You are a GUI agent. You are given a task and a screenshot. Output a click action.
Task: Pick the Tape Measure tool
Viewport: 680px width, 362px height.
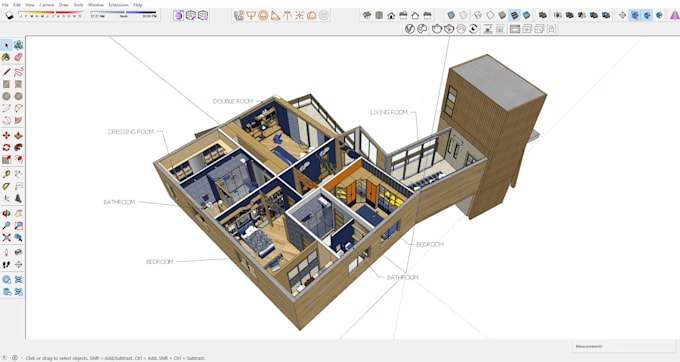[6, 174]
